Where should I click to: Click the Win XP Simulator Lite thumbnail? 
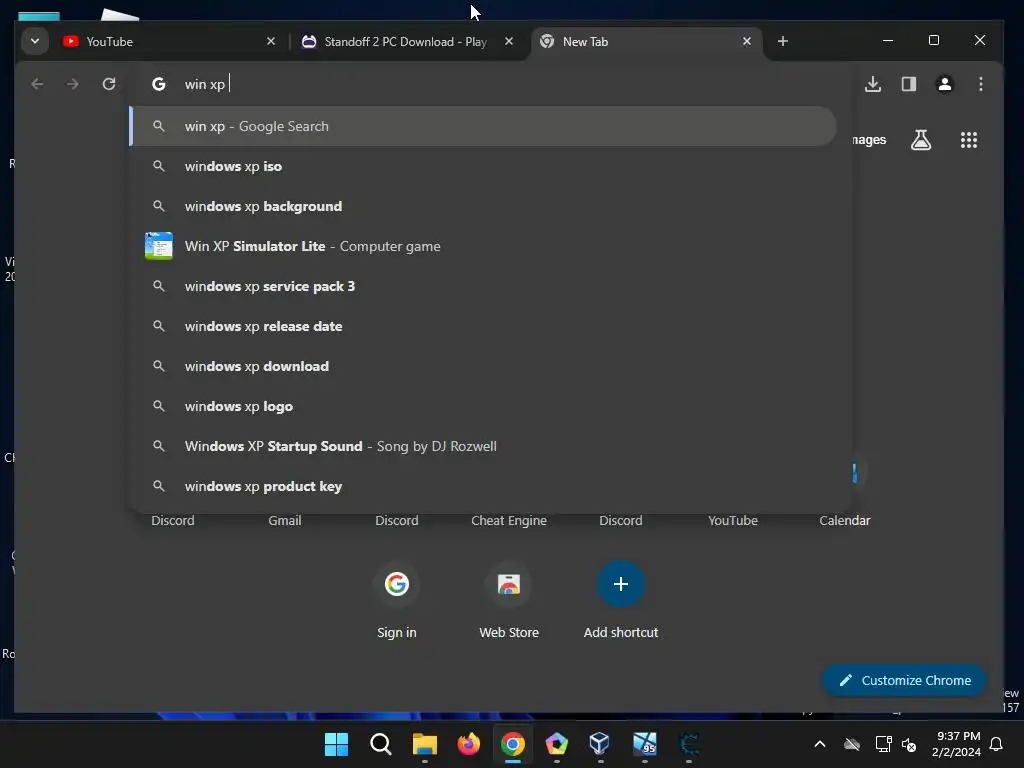point(159,246)
